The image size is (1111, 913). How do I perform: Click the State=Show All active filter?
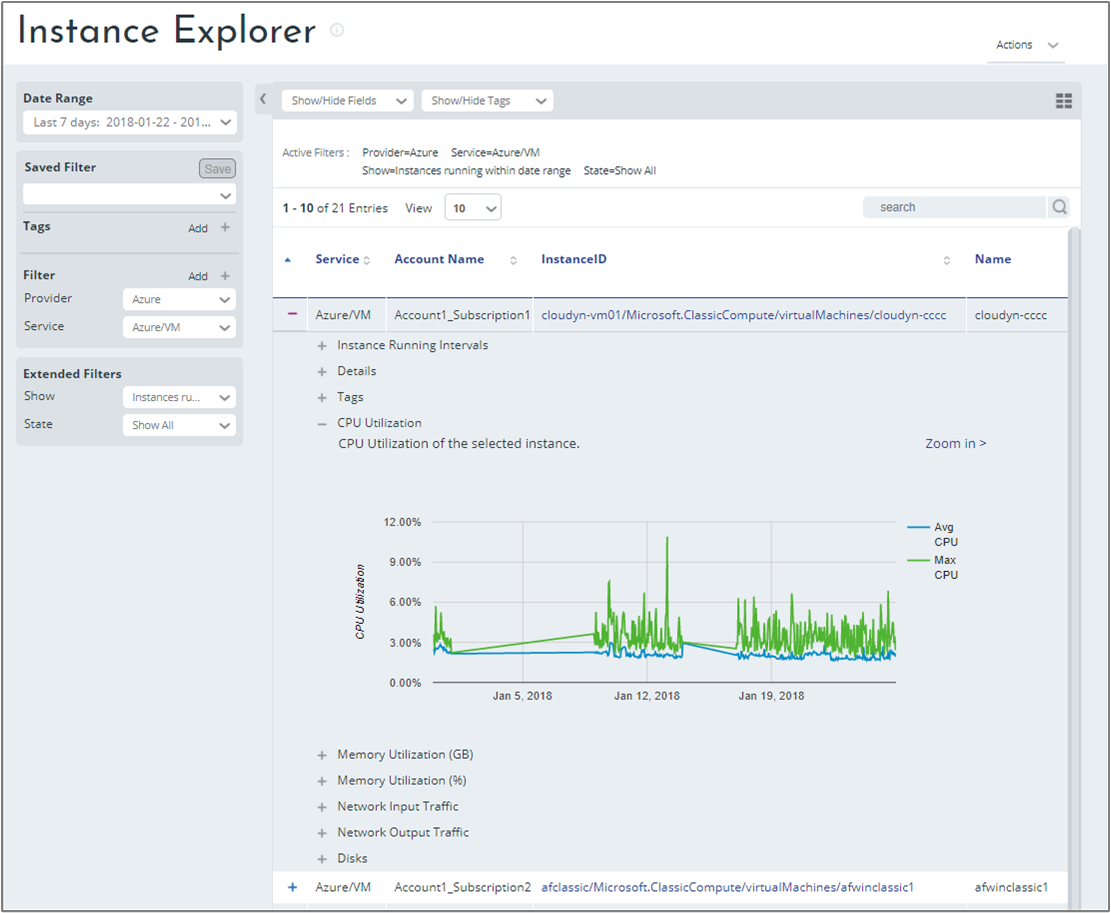pyautogui.click(x=620, y=171)
